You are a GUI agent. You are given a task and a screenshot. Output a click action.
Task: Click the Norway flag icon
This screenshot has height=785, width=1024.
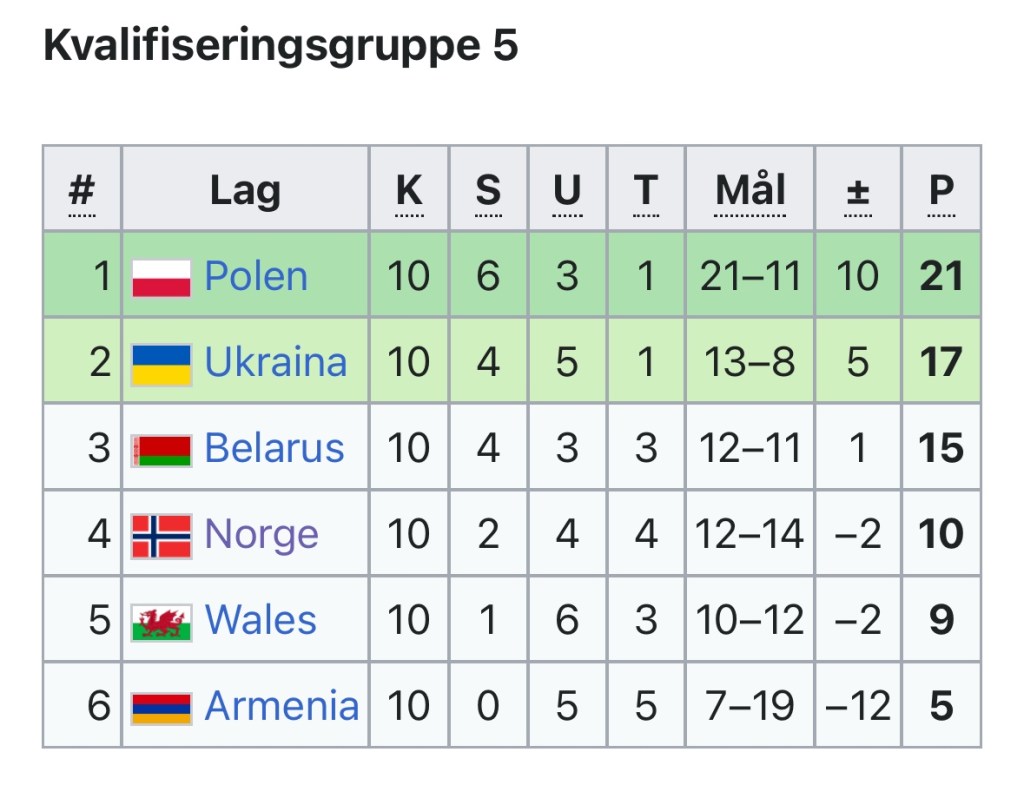pos(161,535)
